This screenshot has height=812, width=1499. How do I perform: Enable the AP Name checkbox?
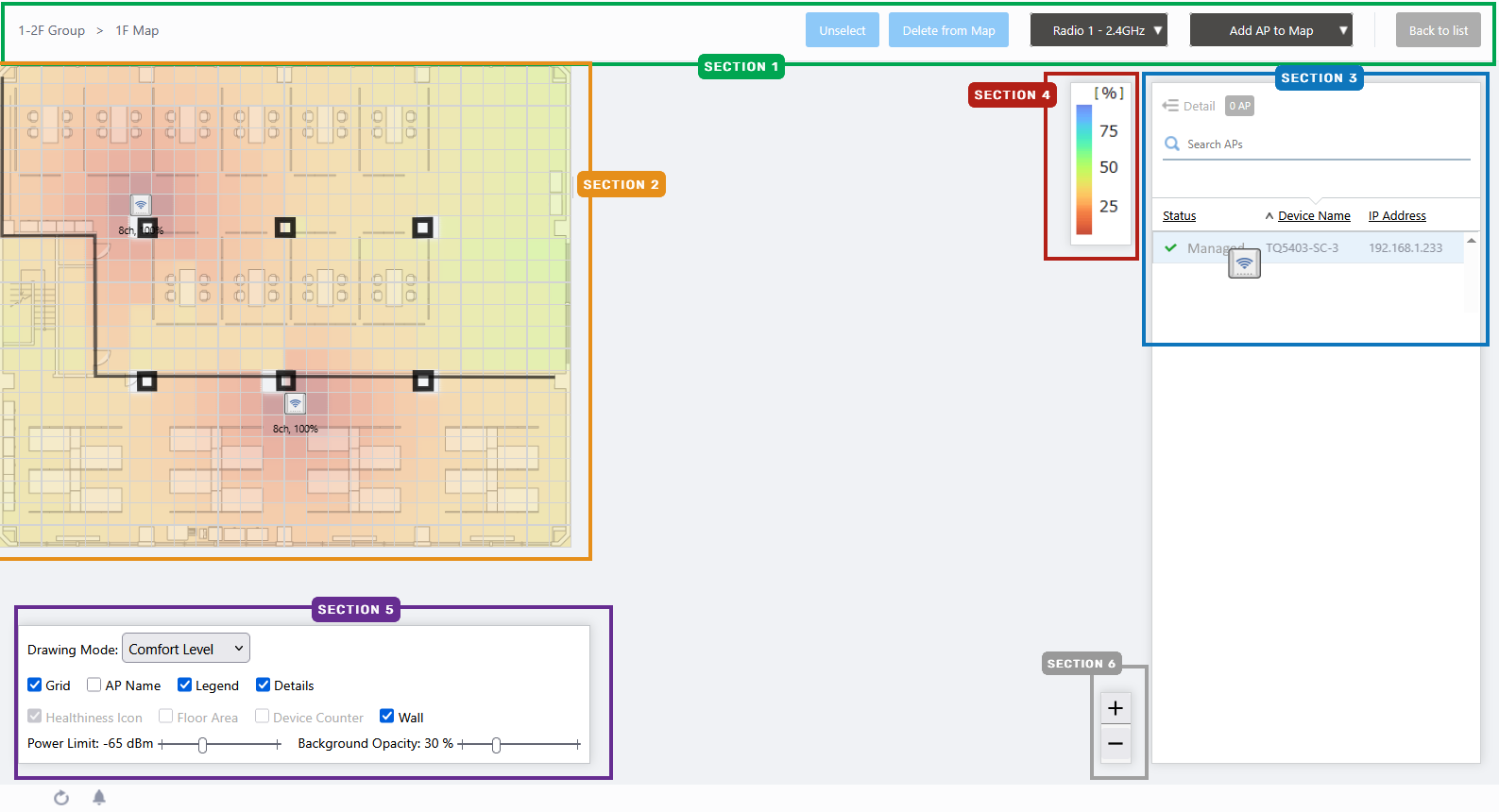[94, 685]
